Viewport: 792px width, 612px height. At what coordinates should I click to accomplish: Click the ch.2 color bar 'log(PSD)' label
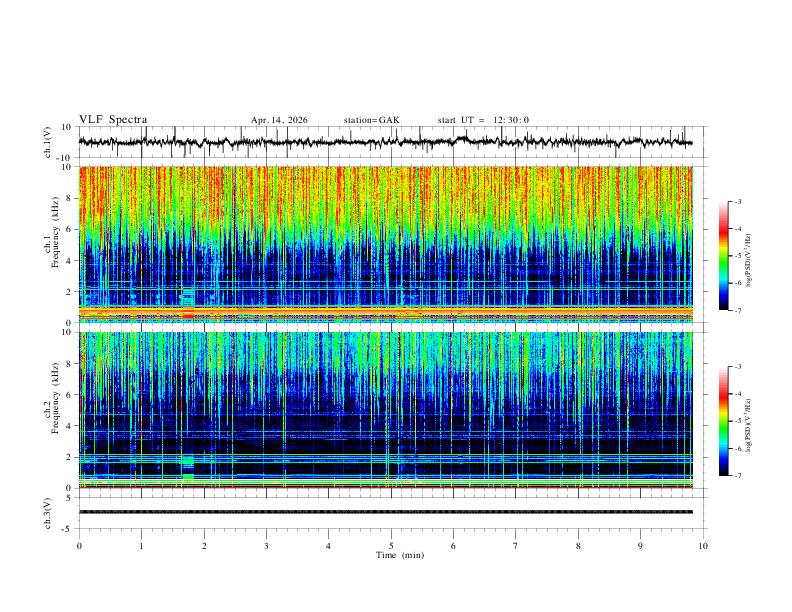click(x=748, y=425)
